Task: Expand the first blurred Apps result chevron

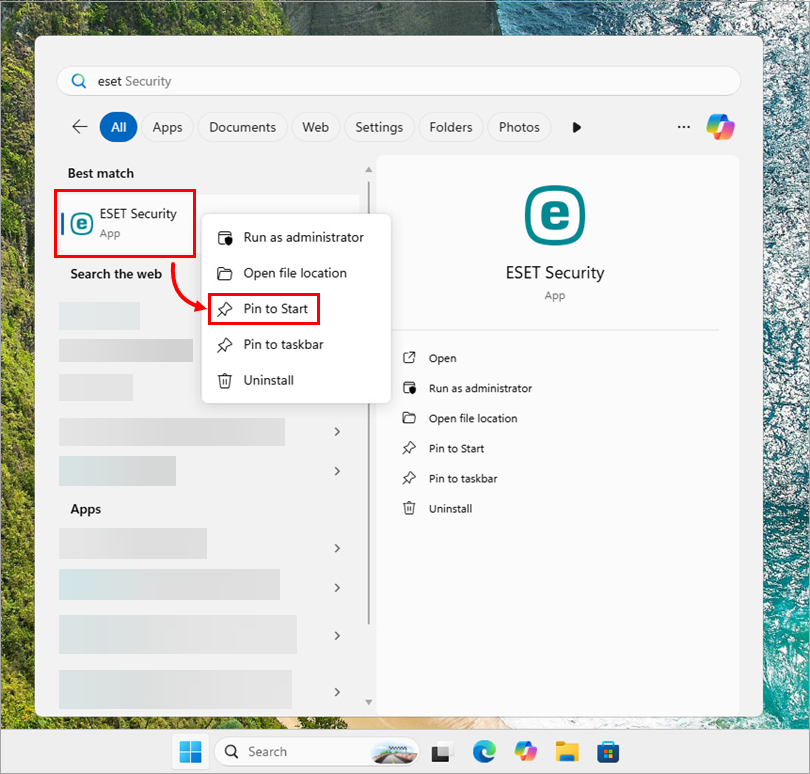Action: (337, 548)
